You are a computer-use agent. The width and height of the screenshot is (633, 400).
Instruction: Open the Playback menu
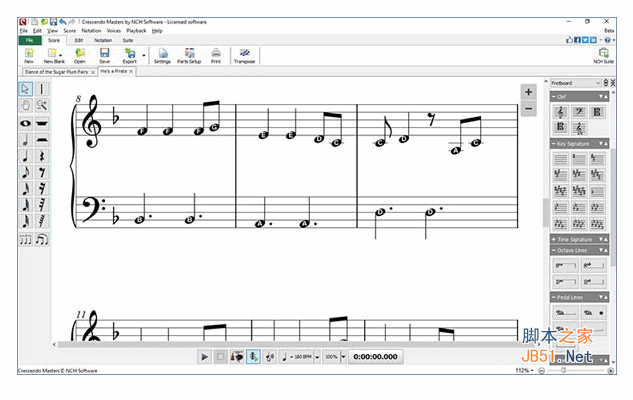[136, 31]
